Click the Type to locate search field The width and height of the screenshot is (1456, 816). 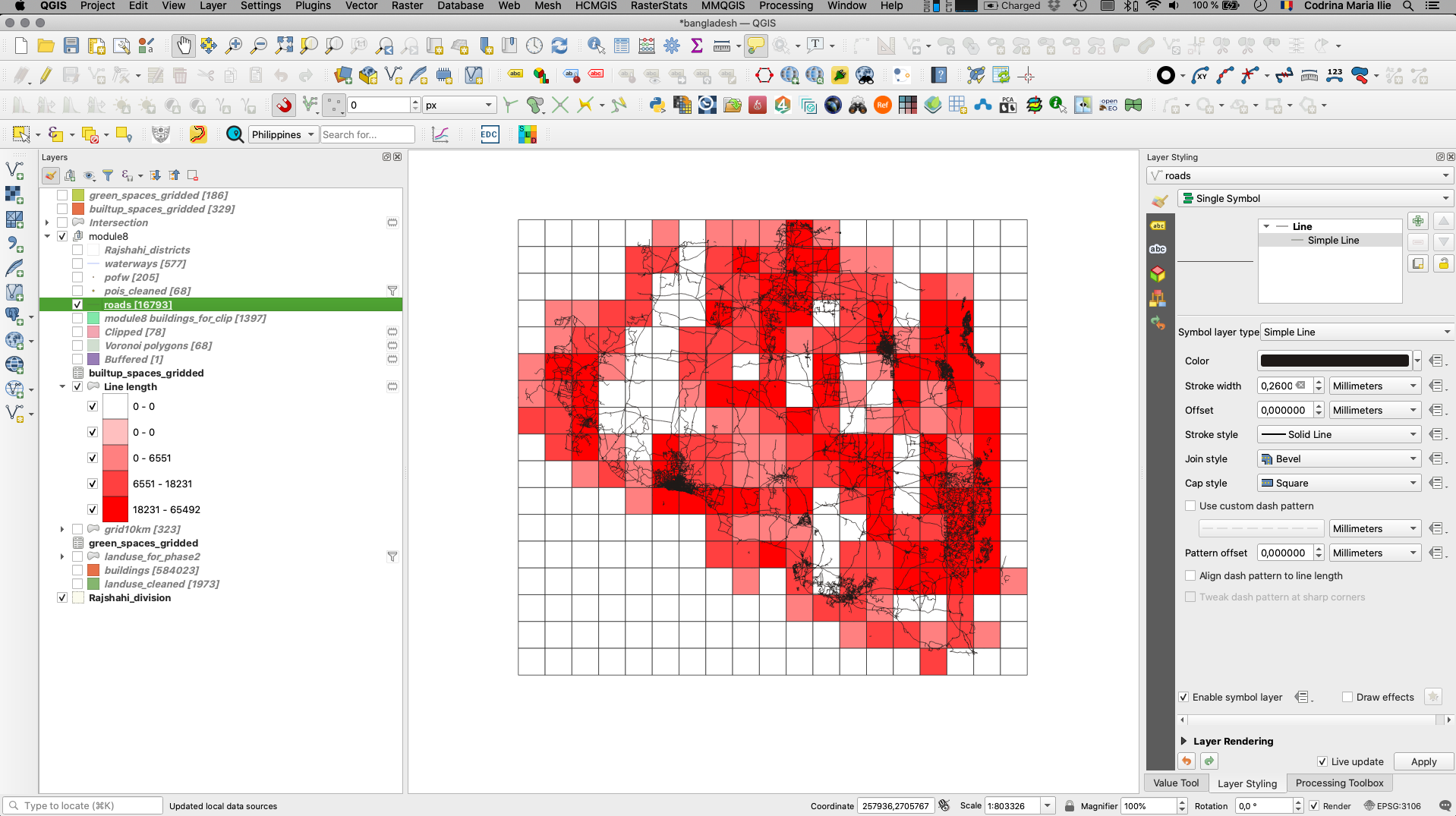coord(84,806)
